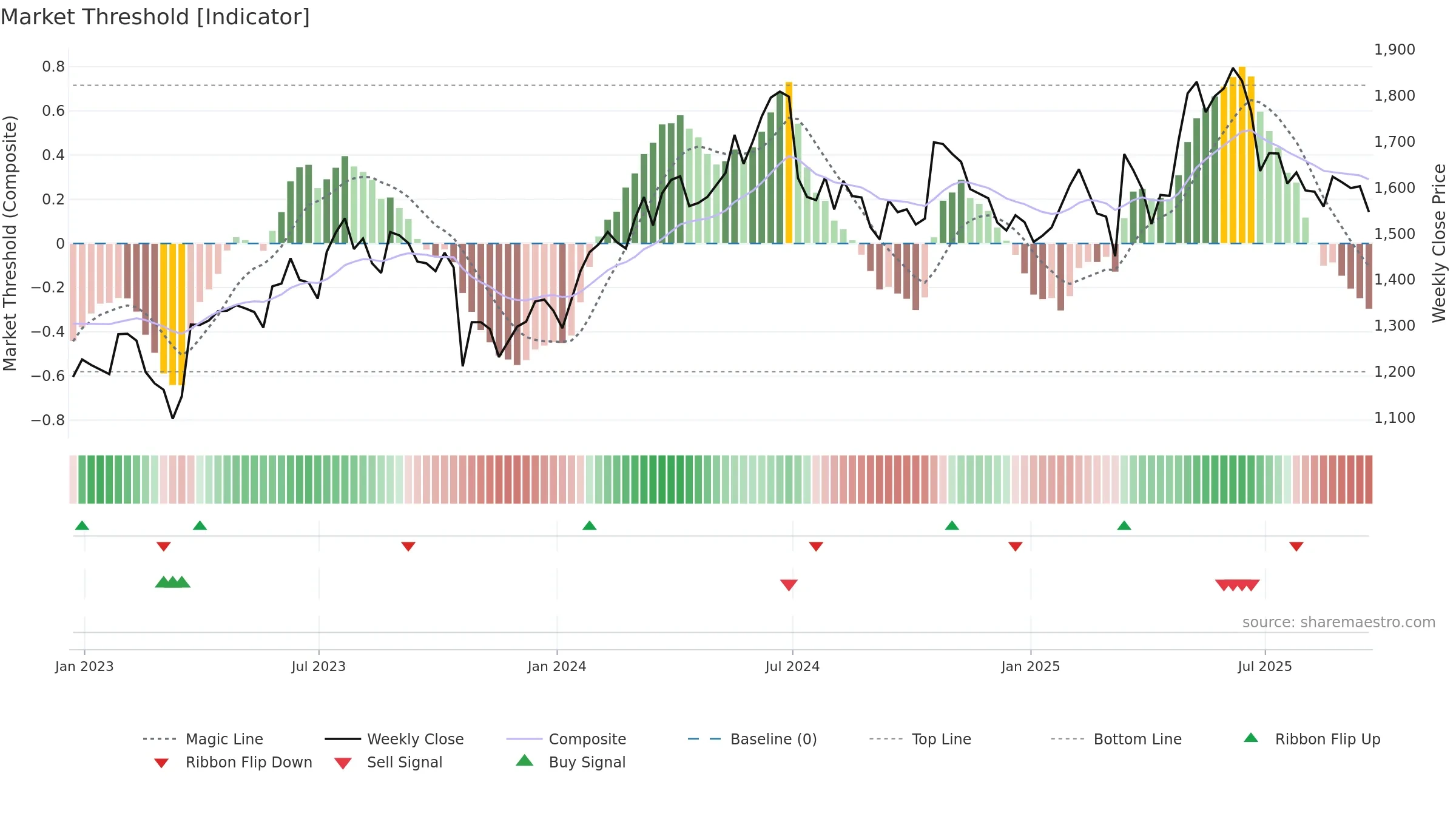Image resolution: width=1456 pixels, height=819 pixels.
Task: Click the Jan 2025 x-axis label
Action: point(1031,666)
